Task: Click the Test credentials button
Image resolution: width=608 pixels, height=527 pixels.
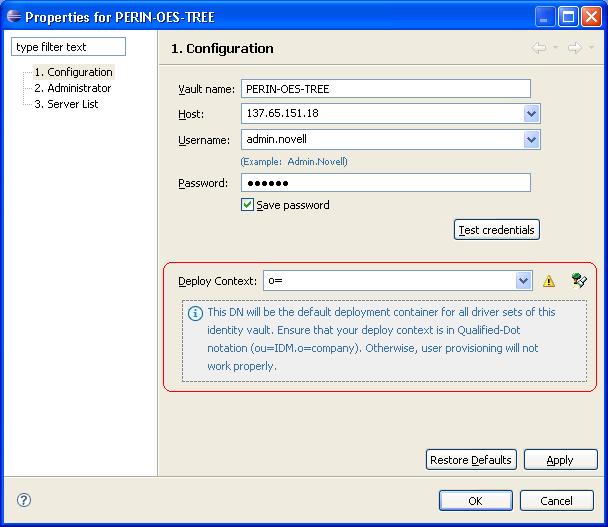Action: pyautogui.click(x=497, y=230)
